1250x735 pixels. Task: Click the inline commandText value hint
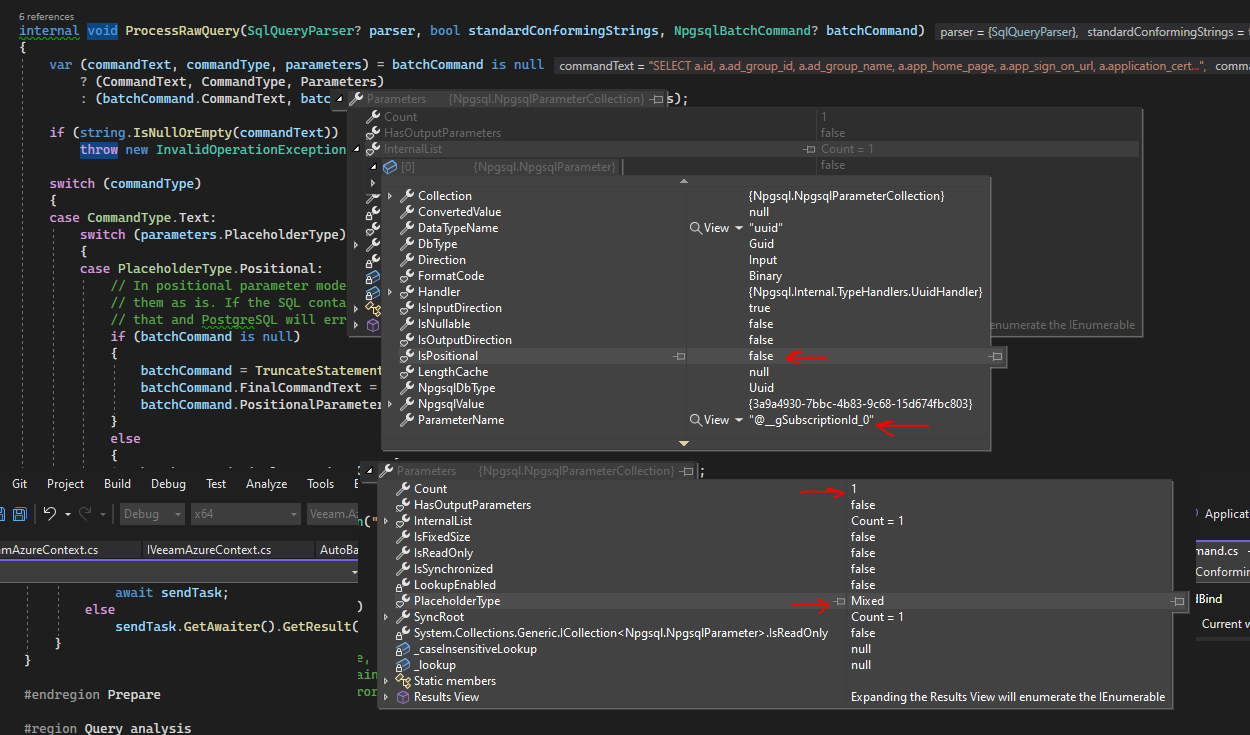click(882, 66)
